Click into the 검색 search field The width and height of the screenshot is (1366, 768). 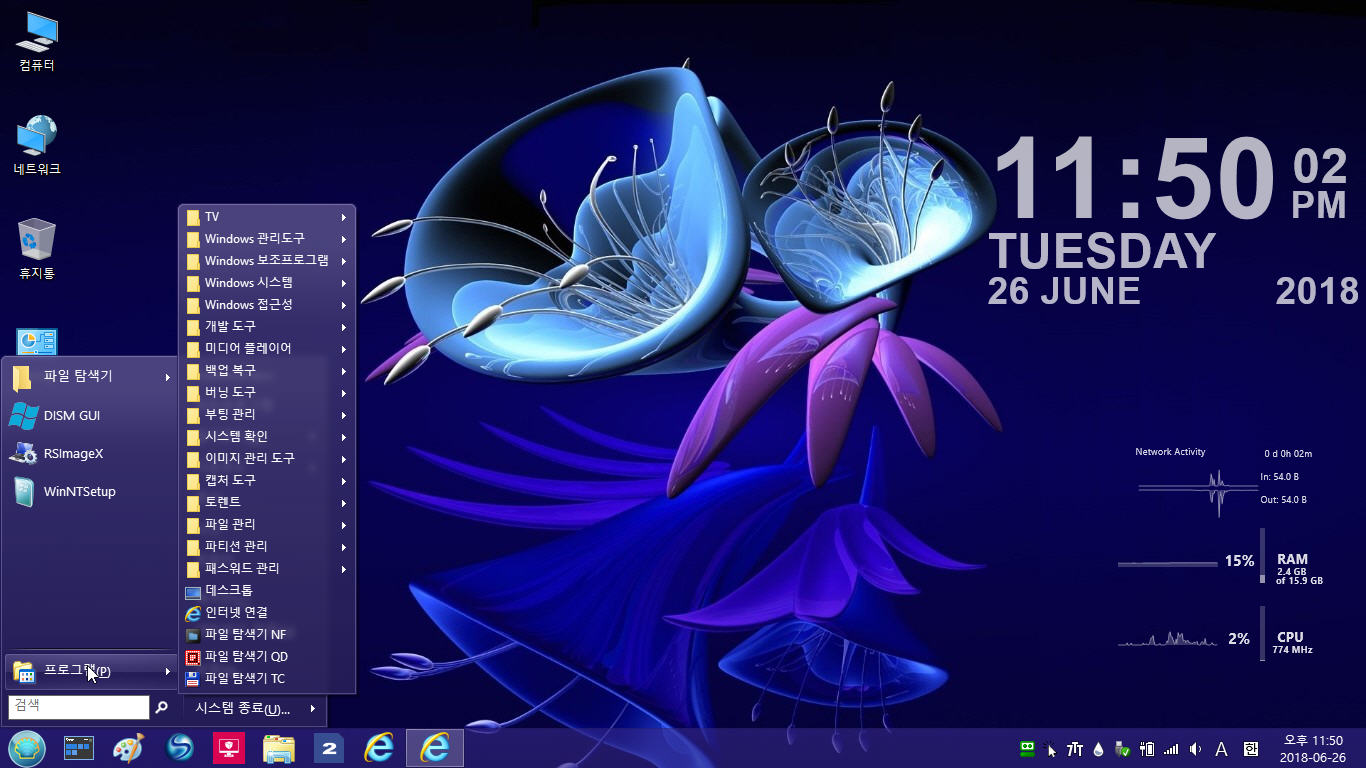79,707
